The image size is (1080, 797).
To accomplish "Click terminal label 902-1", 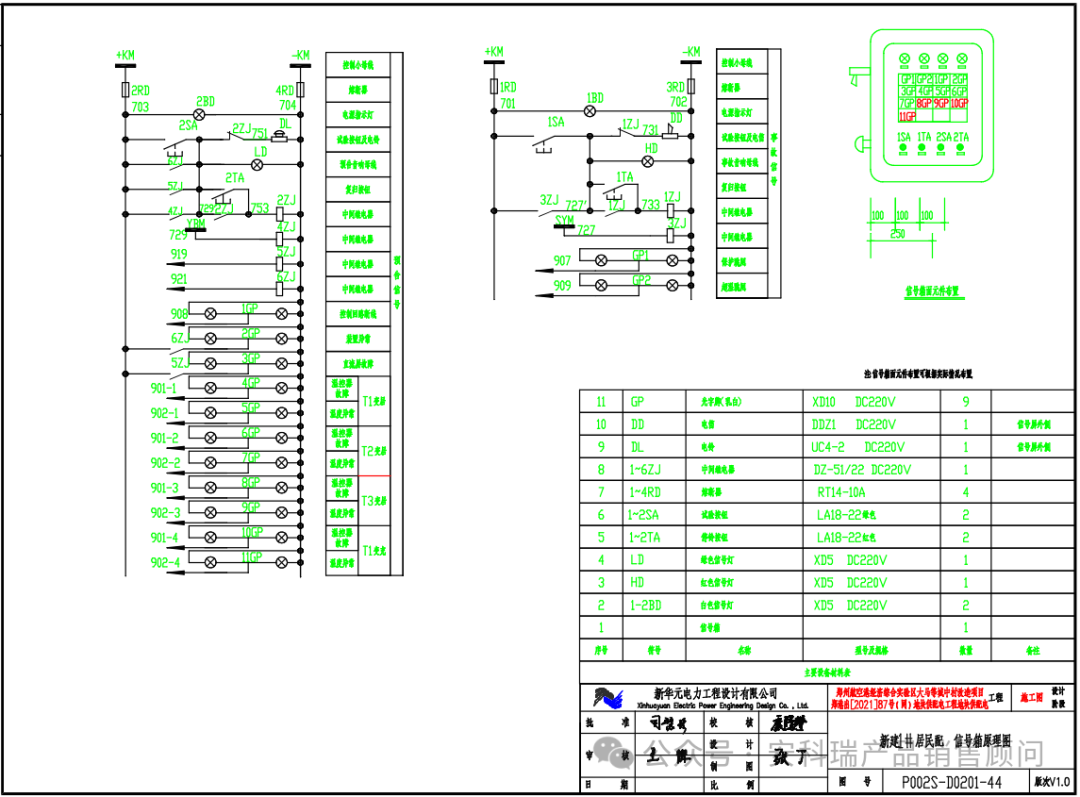I will 165,413.
